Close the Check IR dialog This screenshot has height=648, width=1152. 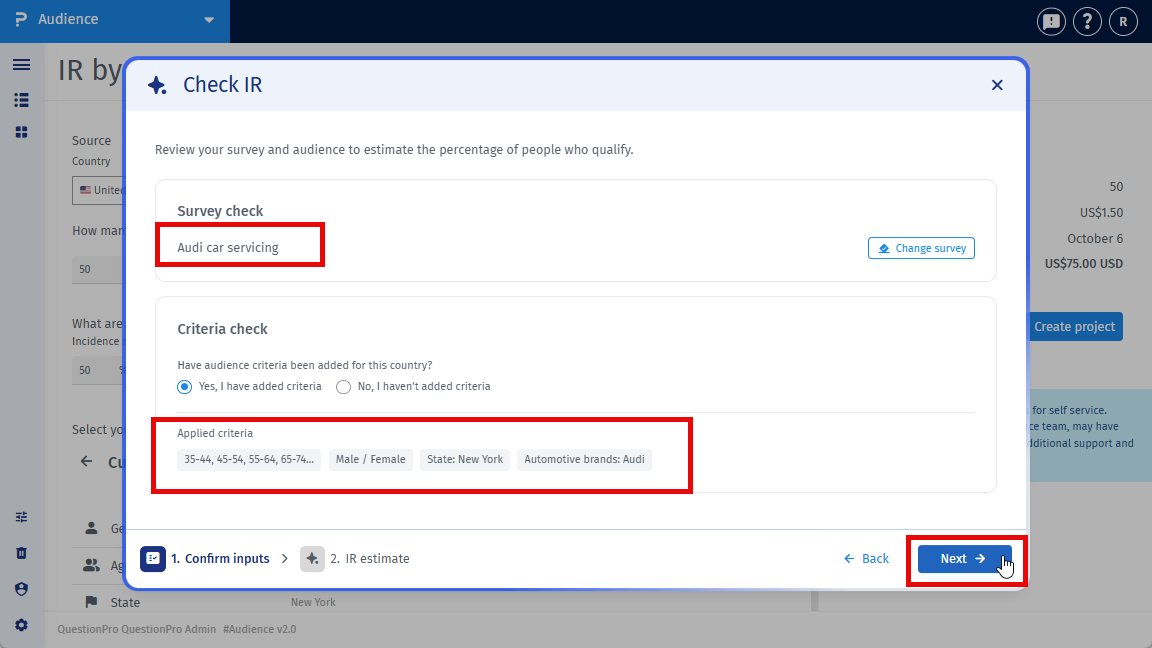[997, 85]
